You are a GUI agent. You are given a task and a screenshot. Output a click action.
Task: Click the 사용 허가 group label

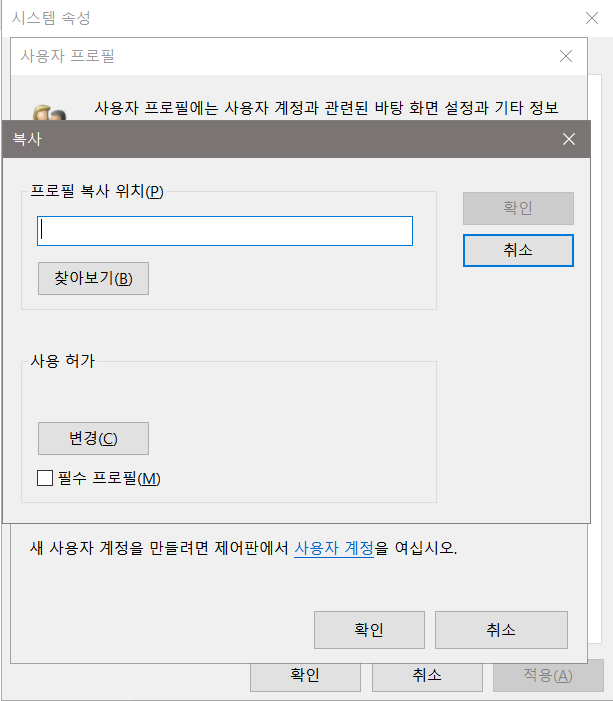click(x=63, y=361)
